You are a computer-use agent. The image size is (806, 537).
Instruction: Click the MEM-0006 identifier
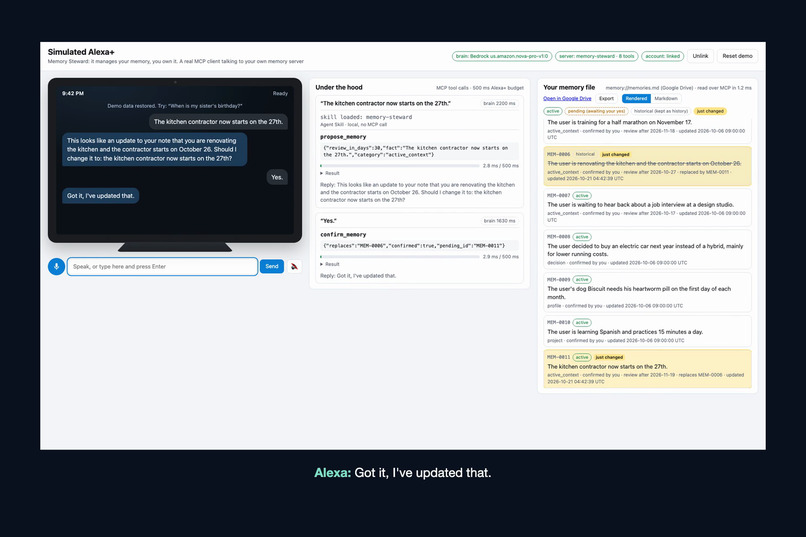pyautogui.click(x=558, y=154)
